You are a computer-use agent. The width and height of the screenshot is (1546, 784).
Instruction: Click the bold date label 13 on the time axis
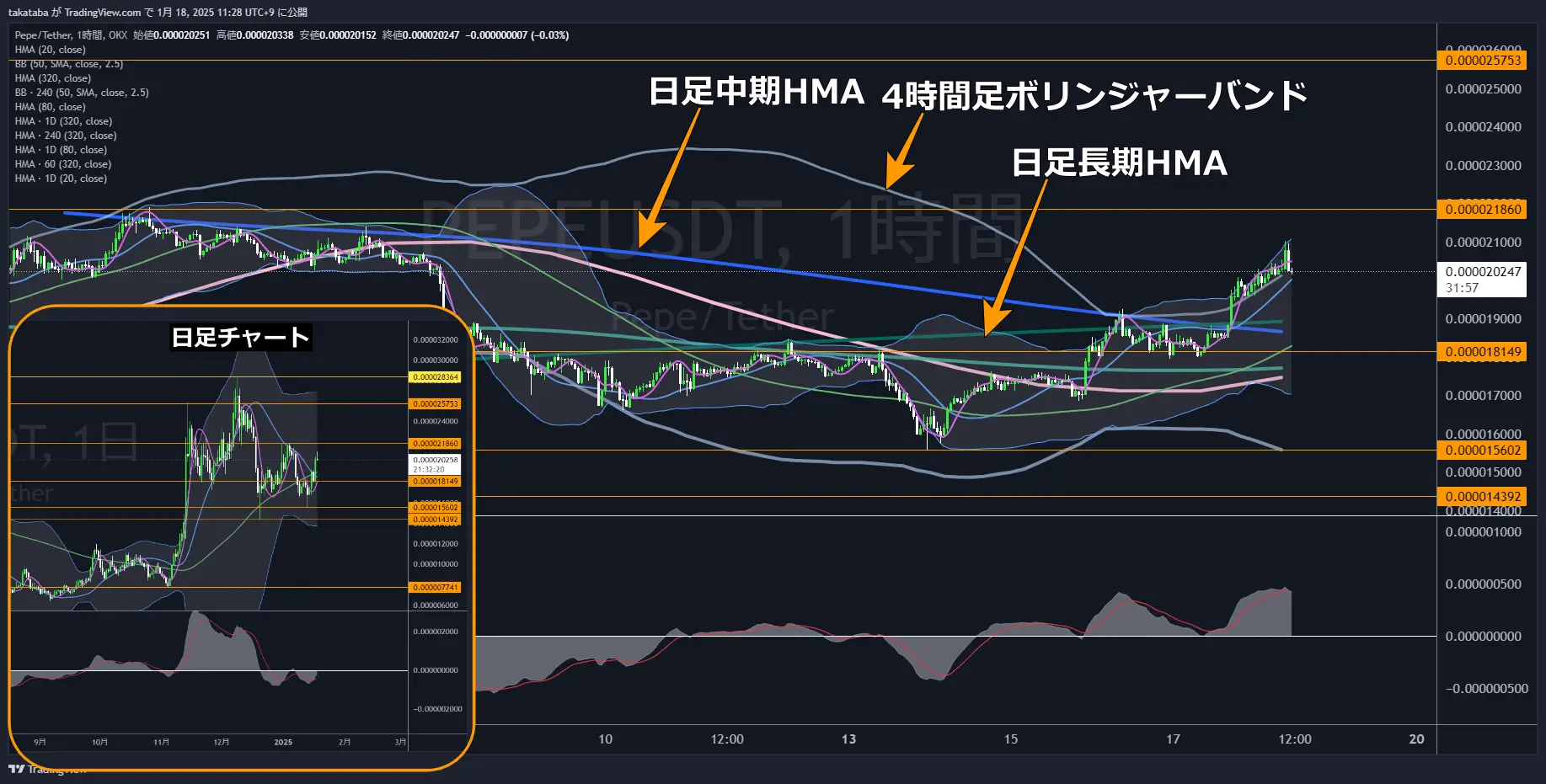848,739
